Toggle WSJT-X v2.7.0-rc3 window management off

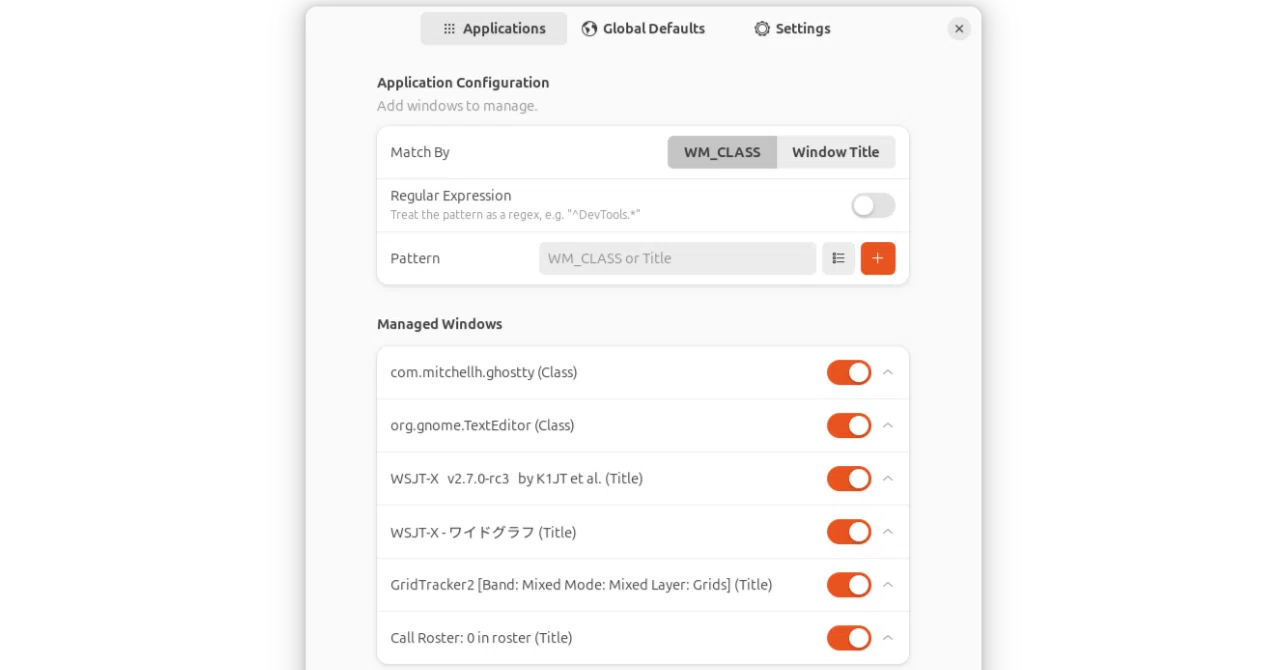point(849,478)
